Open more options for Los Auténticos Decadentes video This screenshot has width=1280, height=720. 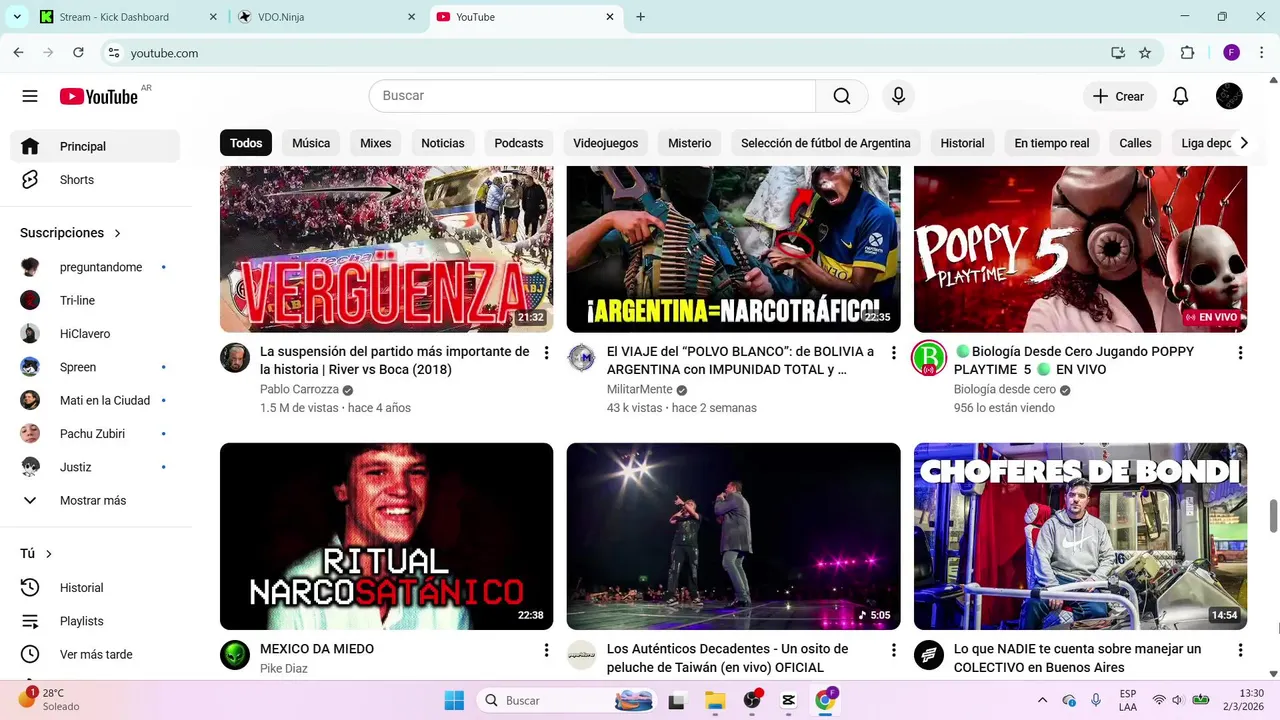click(x=893, y=650)
